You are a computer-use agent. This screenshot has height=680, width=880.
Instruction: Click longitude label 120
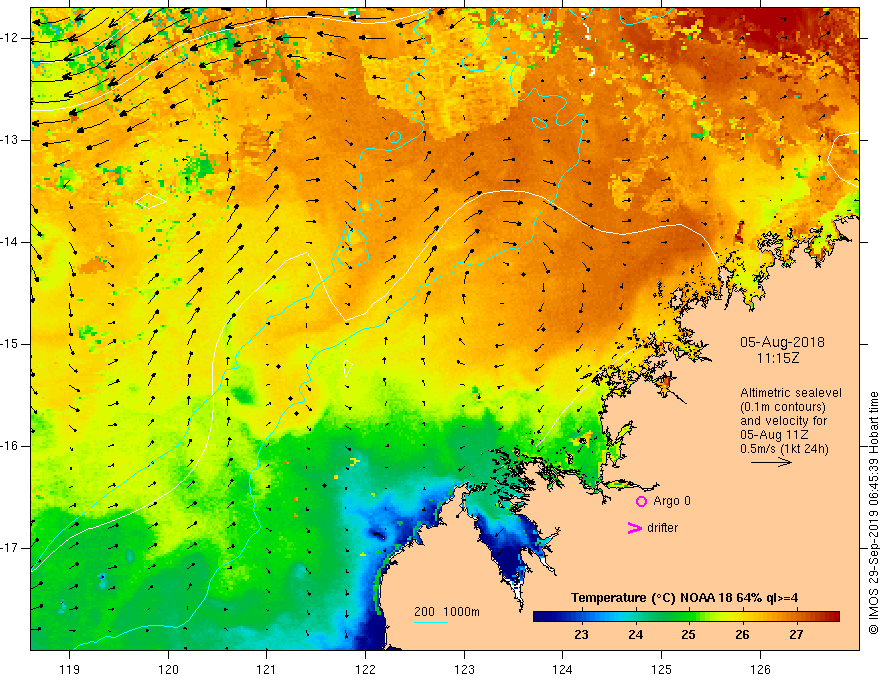[168, 669]
